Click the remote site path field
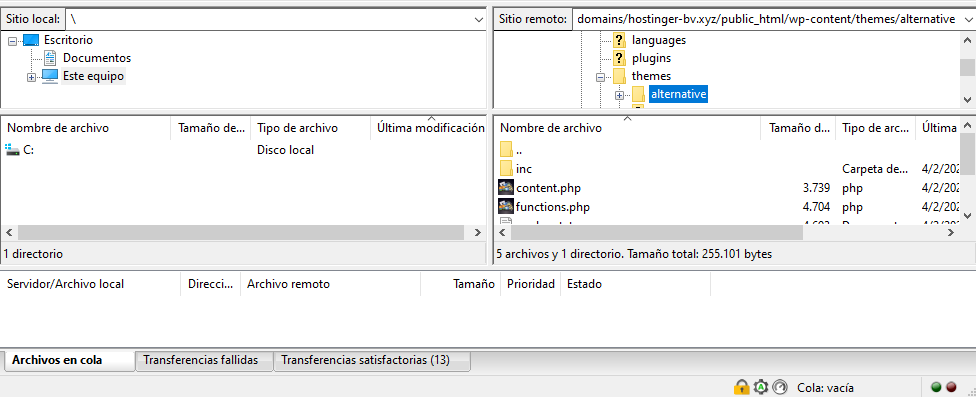The height and width of the screenshot is (397, 976). click(x=766, y=19)
